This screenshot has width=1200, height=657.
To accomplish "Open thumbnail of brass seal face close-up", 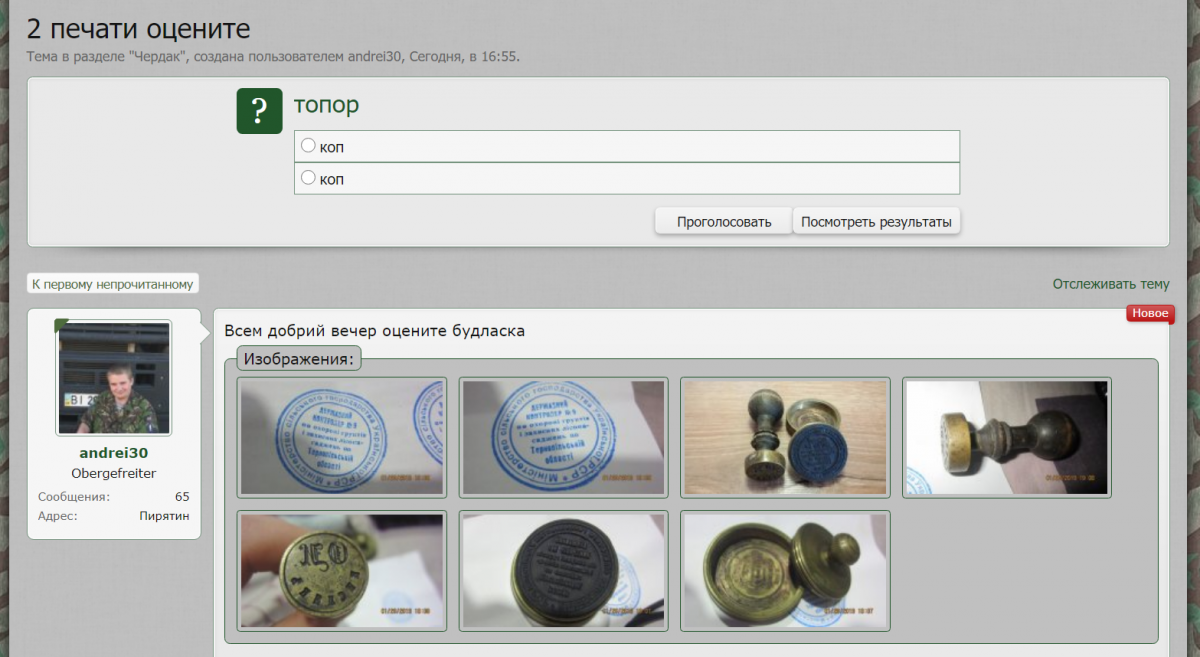I will 342,571.
